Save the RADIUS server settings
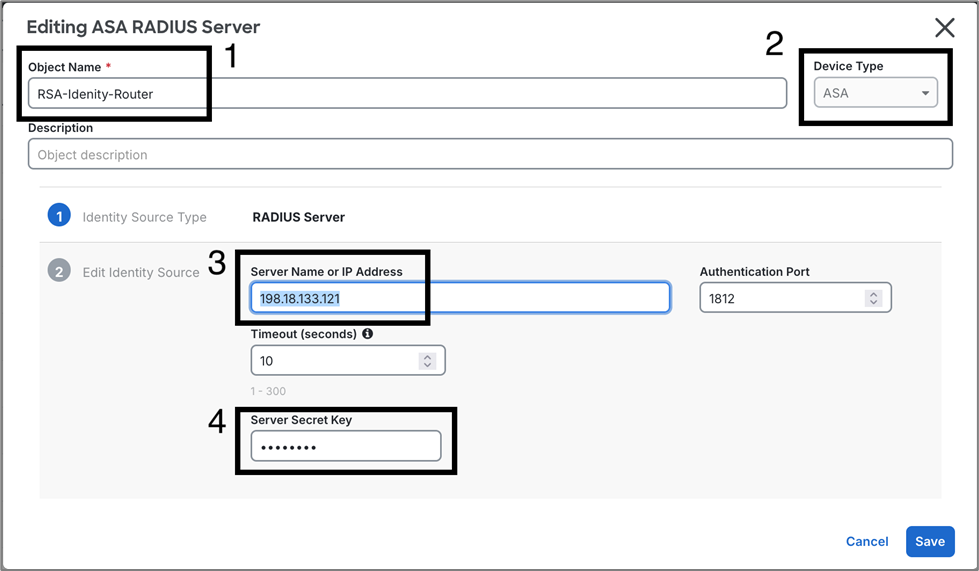 tap(929, 541)
